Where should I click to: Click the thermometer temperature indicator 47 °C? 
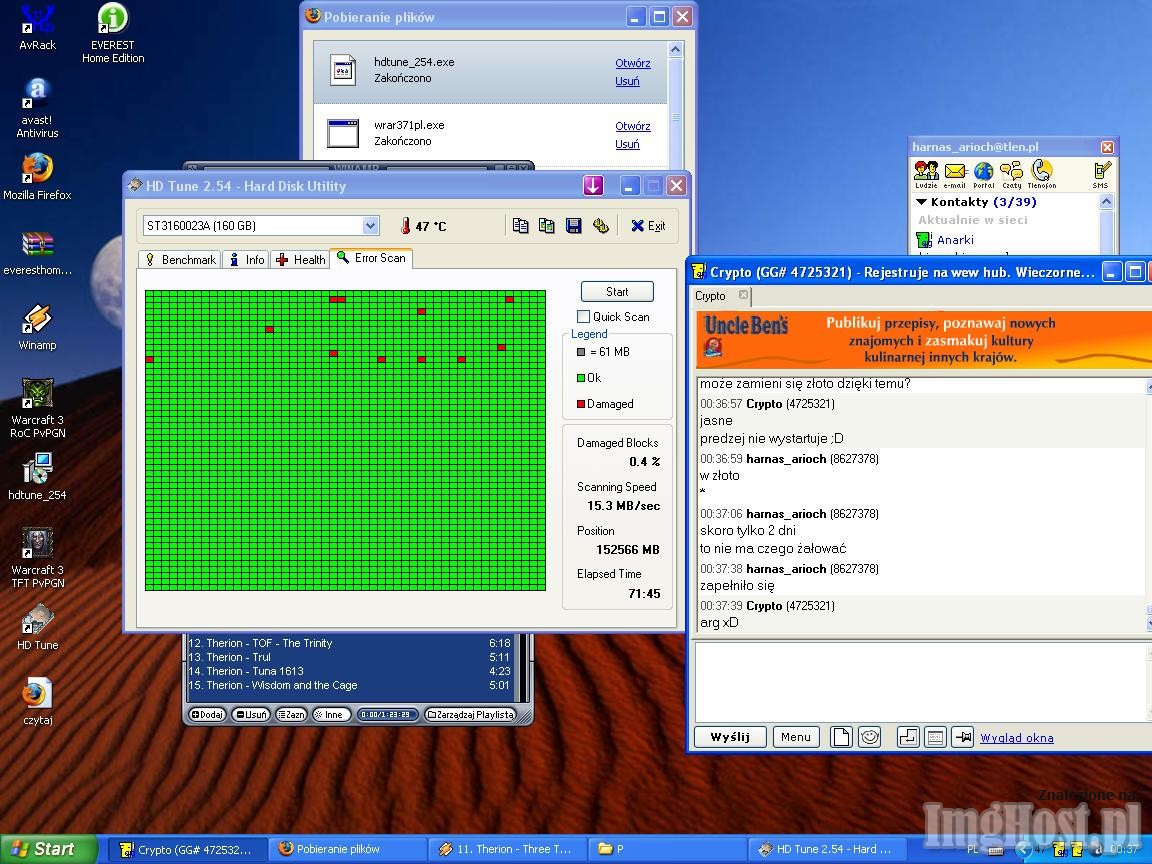pyautogui.click(x=423, y=226)
